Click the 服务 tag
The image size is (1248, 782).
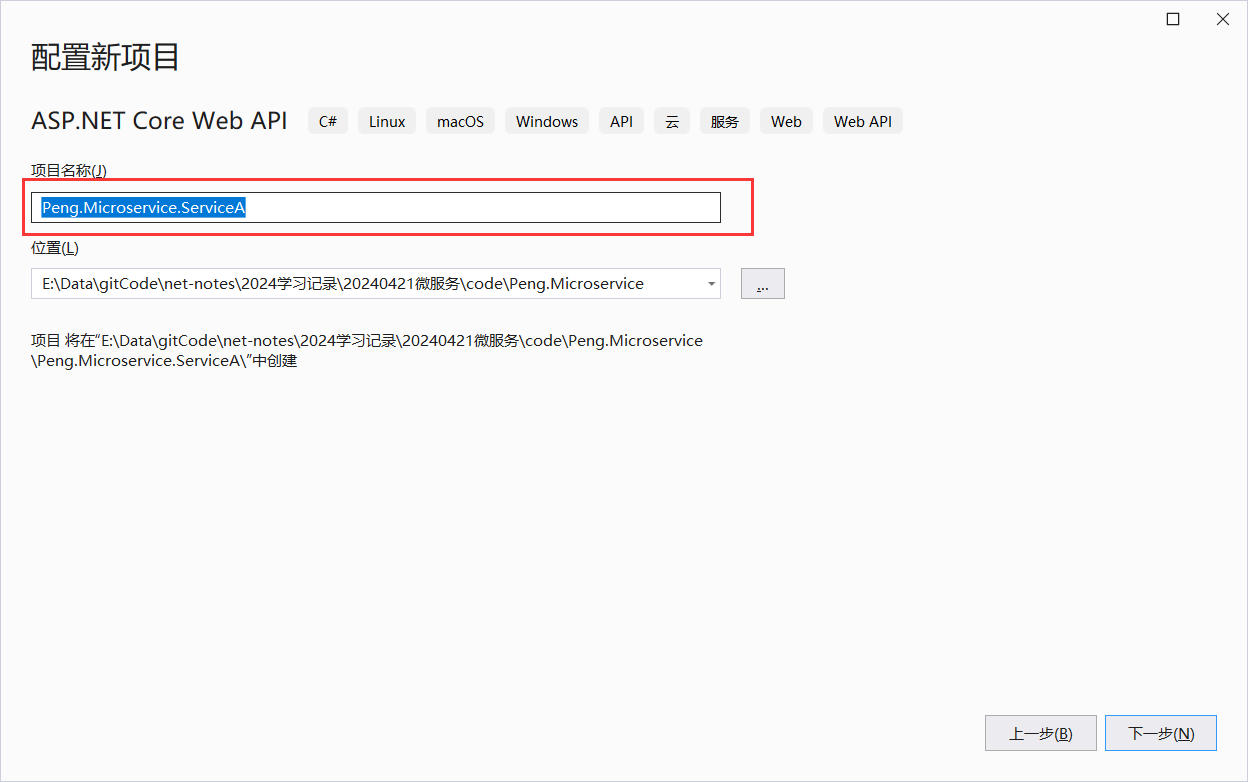click(x=725, y=121)
